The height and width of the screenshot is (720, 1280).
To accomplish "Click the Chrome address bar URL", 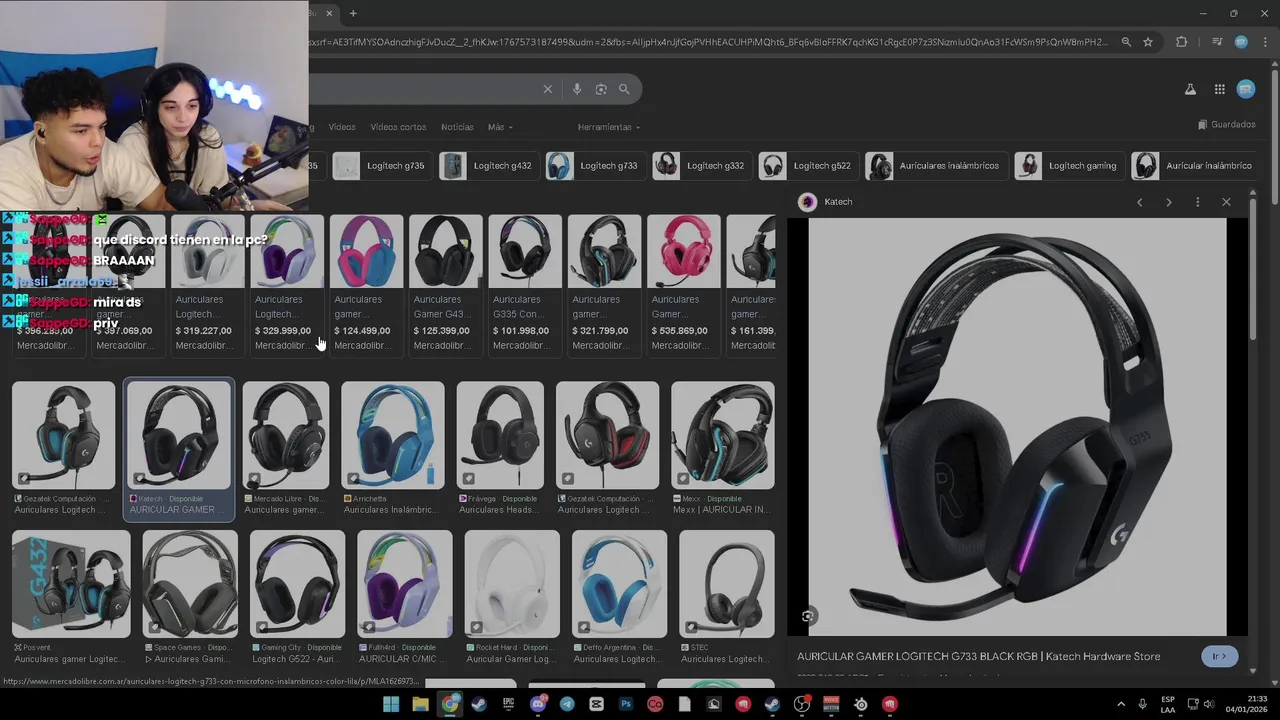I will [x=708, y=42].
